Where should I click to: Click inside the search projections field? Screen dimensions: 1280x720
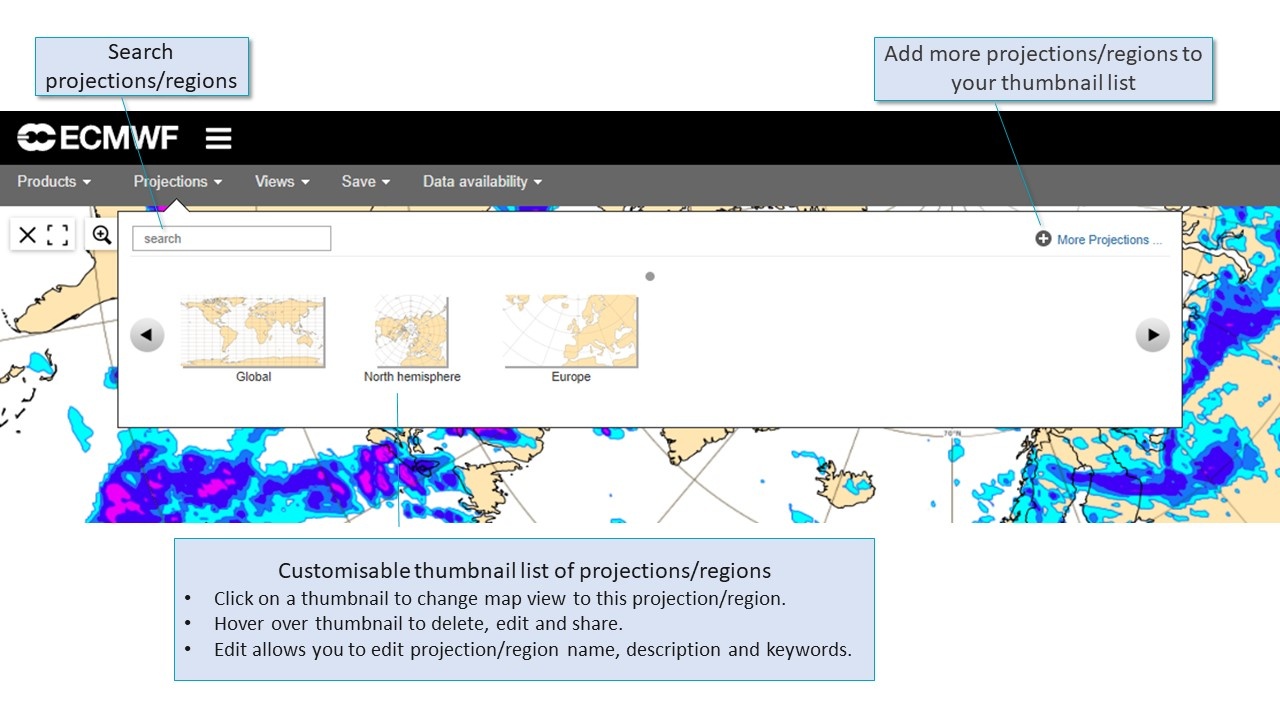[x=231, y=238]
